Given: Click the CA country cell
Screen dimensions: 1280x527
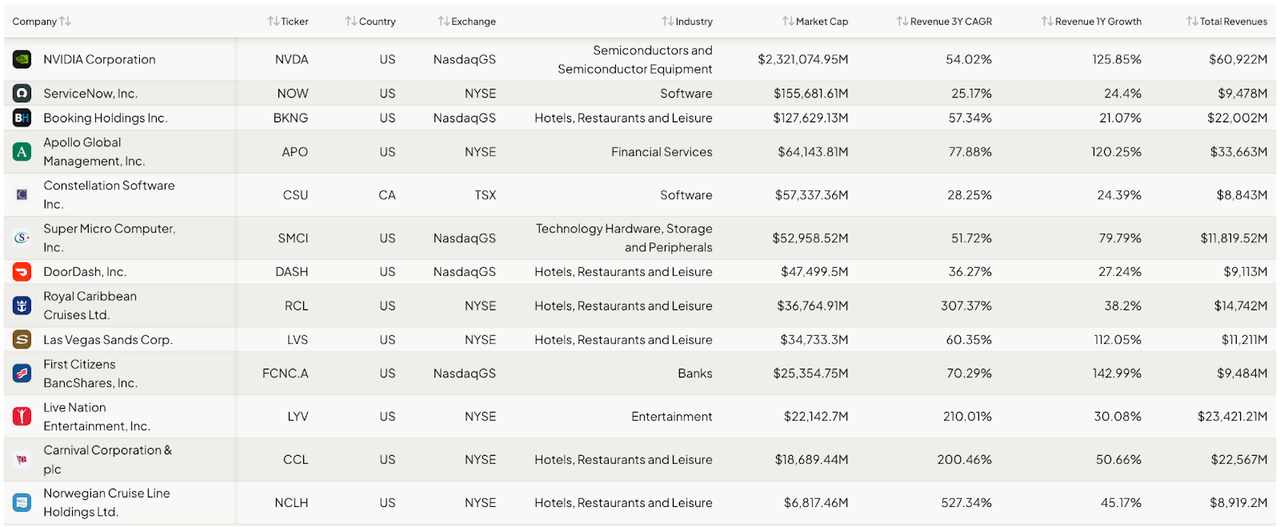Looking at the screenshot, I should coord(387,195).
